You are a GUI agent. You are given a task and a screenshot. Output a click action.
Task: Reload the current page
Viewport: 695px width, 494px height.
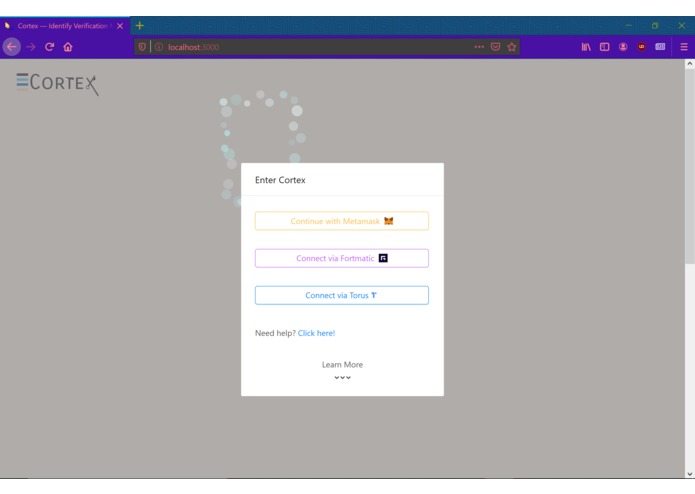coord(50,47)
